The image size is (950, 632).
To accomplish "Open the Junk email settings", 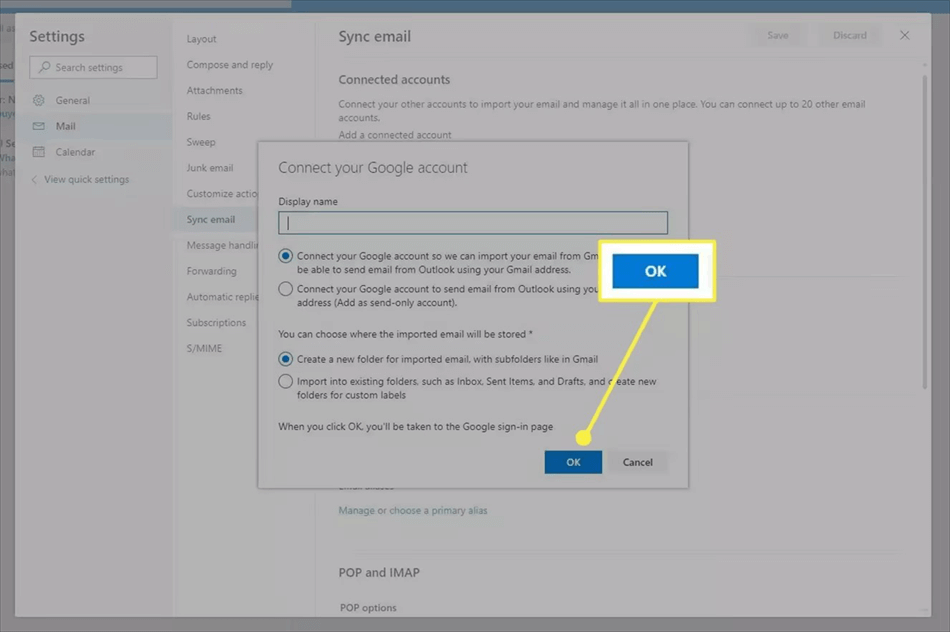I will 210,168.
